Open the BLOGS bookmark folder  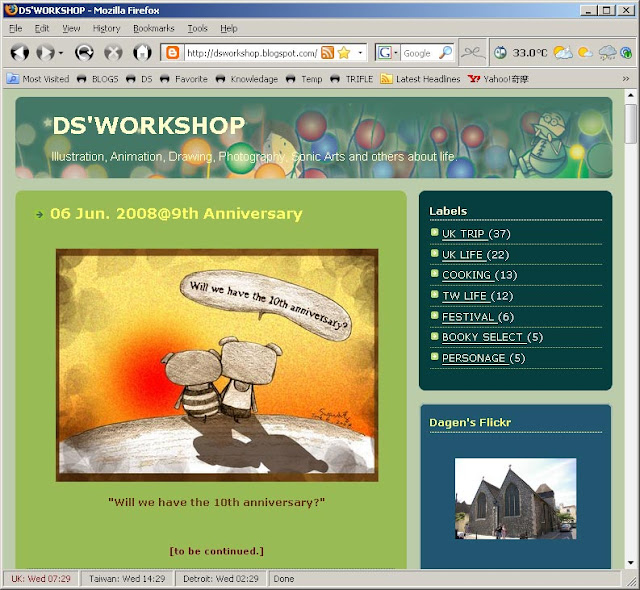coord(98,79)
